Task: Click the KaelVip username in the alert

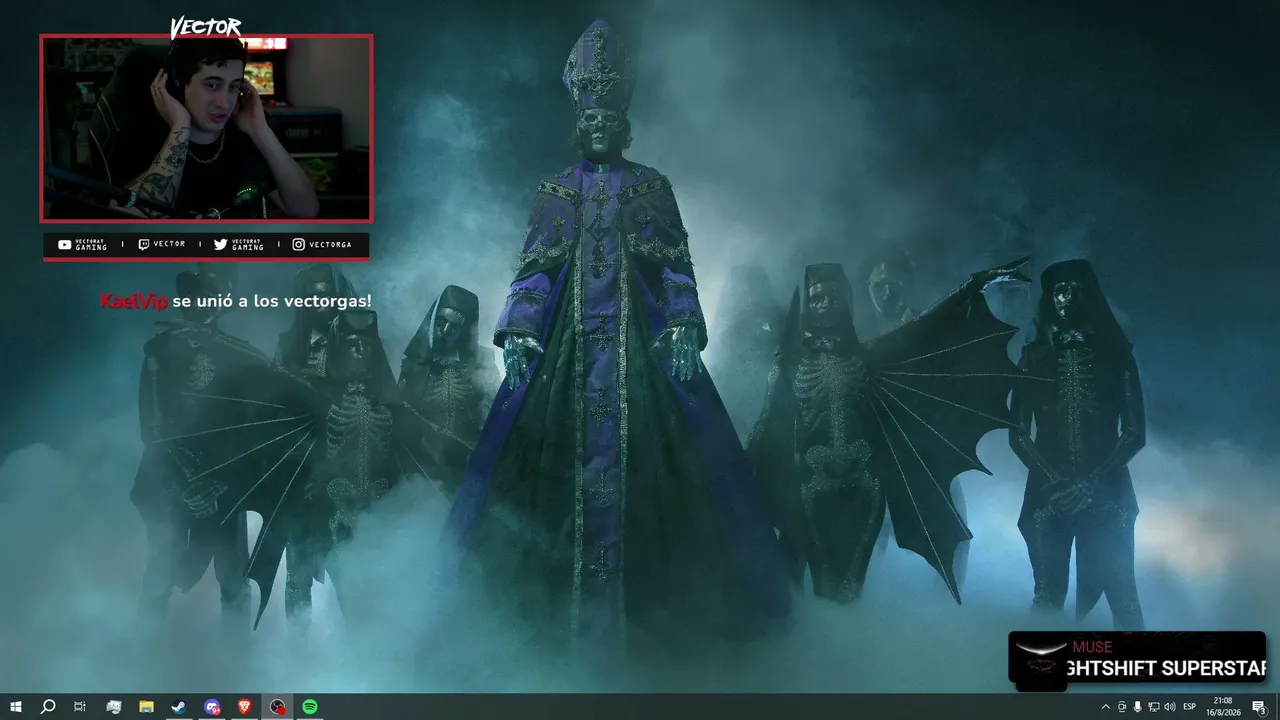Action: click(x=134, y=301)
